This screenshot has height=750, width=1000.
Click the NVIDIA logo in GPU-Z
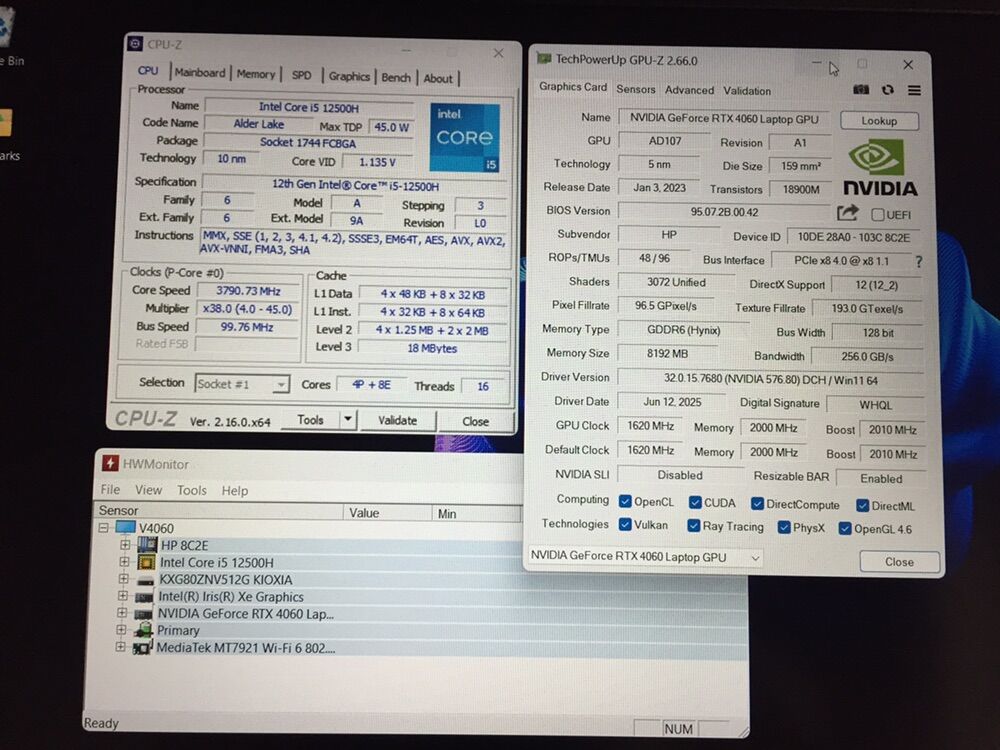tap(879, 168)
